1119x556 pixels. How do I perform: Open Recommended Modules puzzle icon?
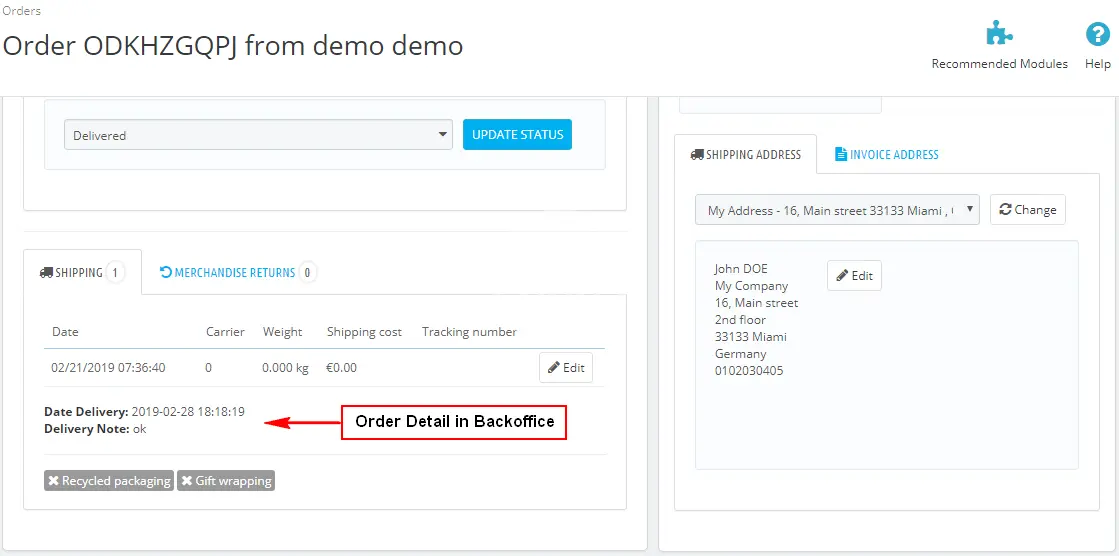tap(999, 34)
